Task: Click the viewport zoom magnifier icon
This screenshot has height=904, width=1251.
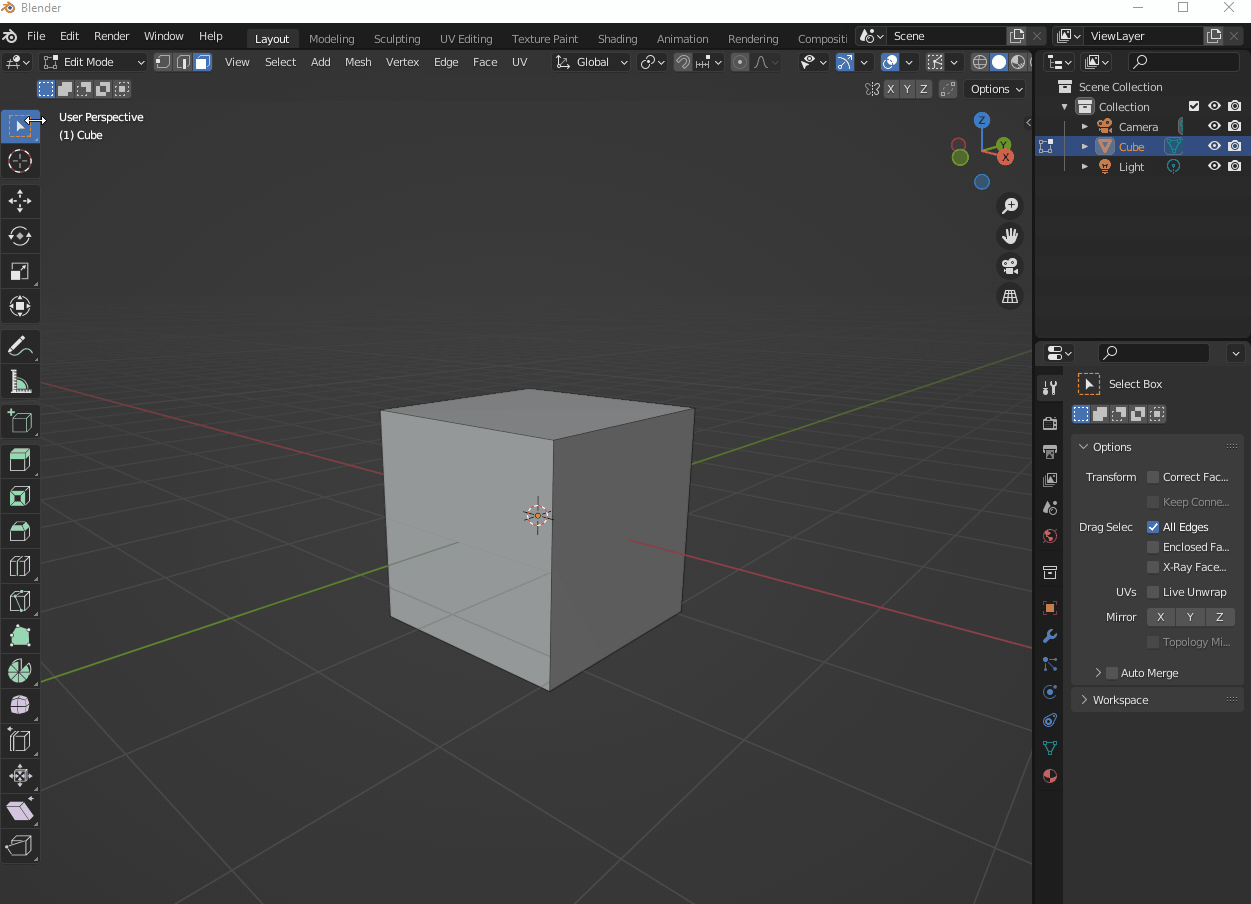Action: pos(1010,206)
